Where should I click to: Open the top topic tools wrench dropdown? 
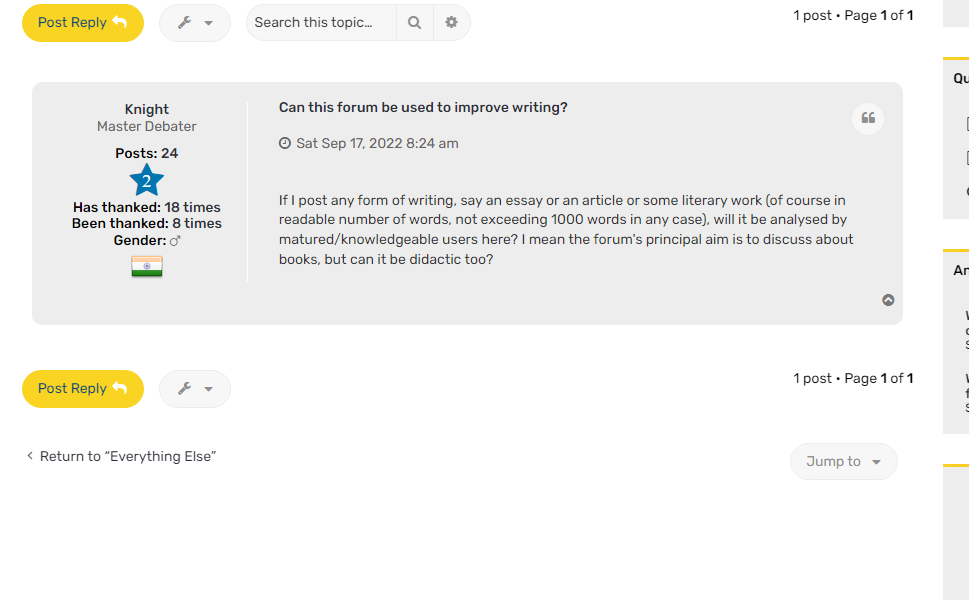point(195,23)
